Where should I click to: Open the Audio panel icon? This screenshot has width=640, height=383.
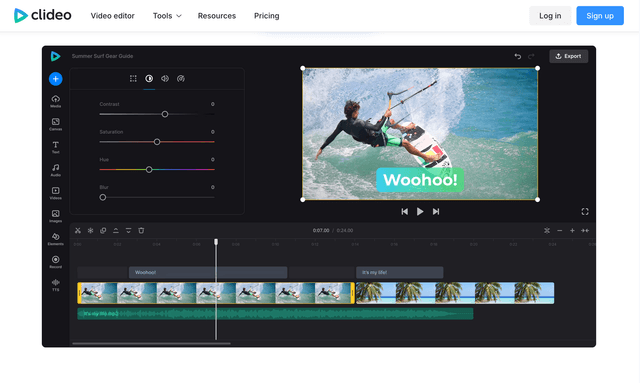coord(56,170)
